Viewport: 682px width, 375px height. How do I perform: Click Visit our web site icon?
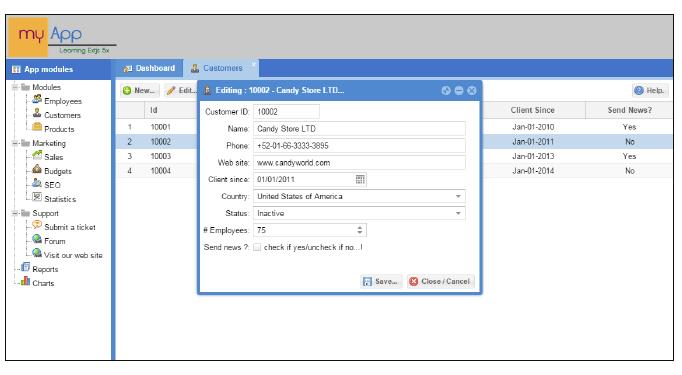pyautogui.click(x=37, y=254)
